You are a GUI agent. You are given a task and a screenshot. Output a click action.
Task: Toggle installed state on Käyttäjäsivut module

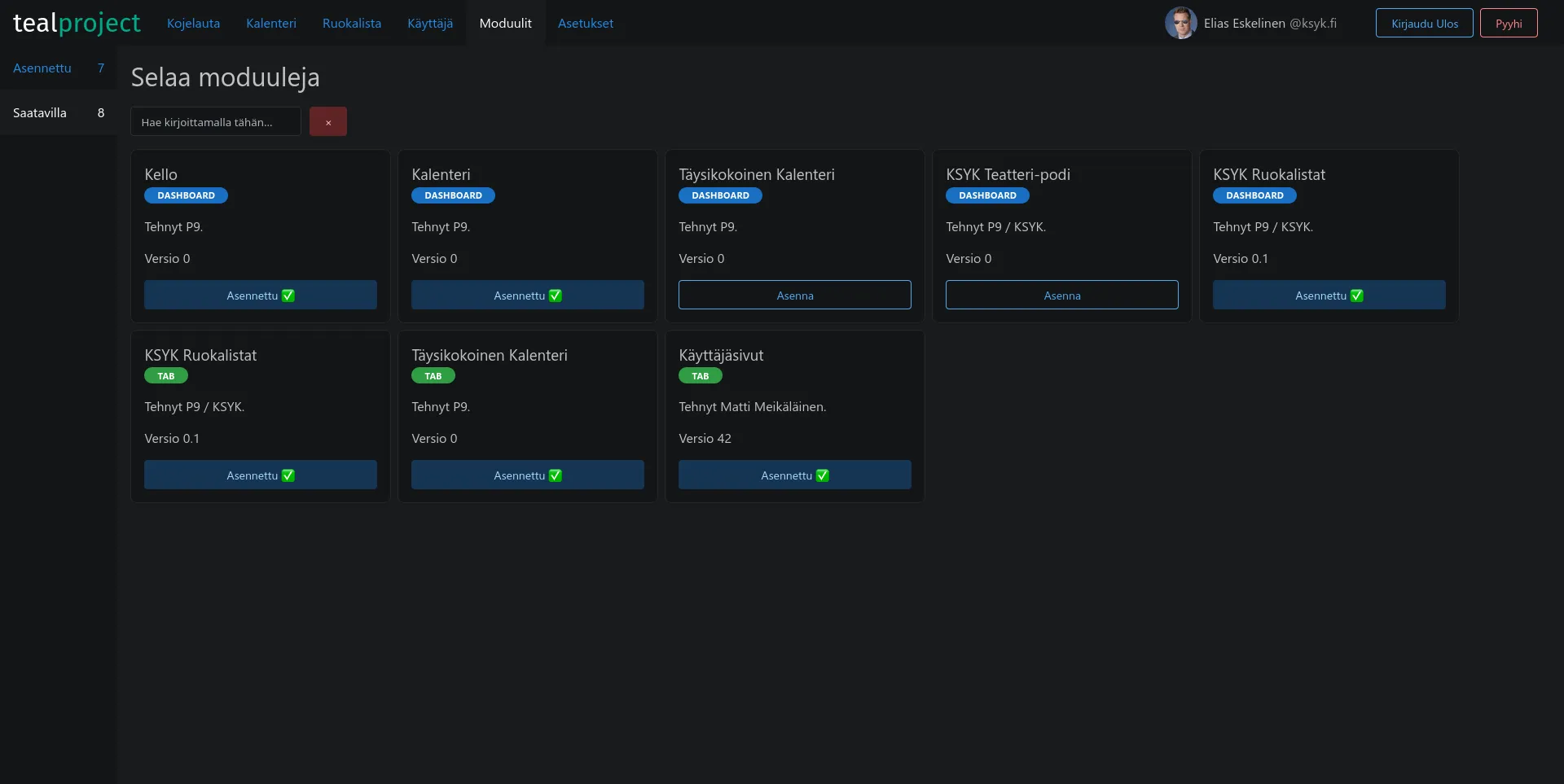click(x=794, y=475)
